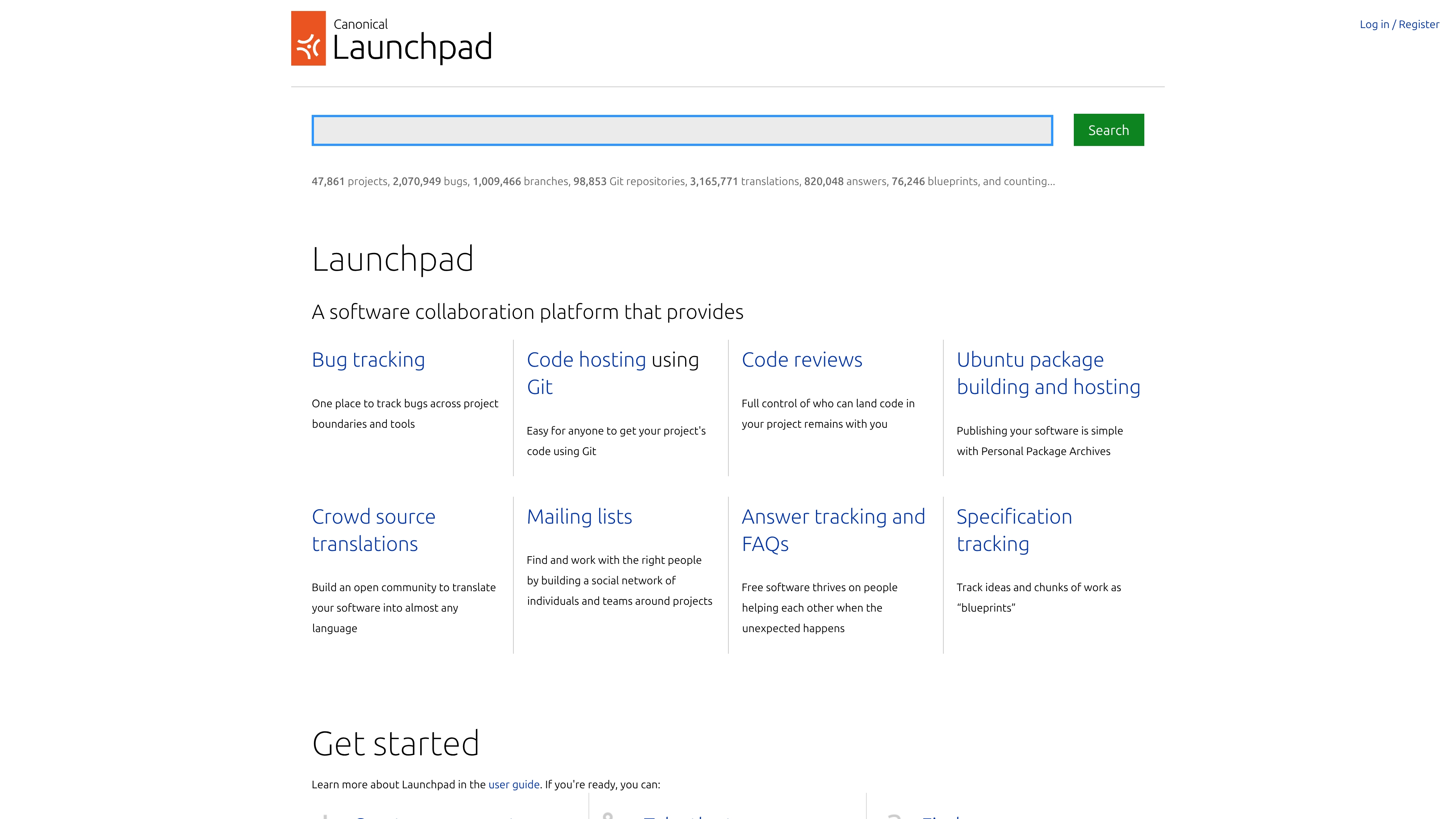1456x819 pixels.
Task: Open the Code hosting link
Action: [x=586, y=360]
